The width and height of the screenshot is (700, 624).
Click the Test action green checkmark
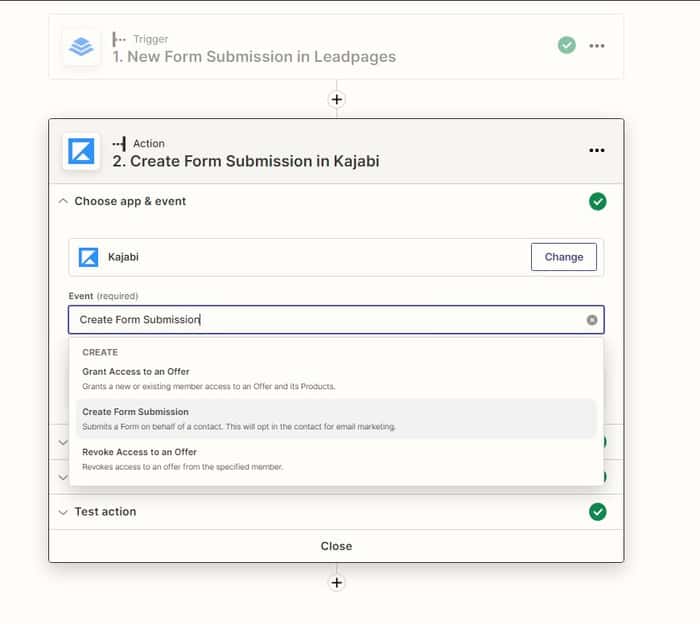click(597, 512)
